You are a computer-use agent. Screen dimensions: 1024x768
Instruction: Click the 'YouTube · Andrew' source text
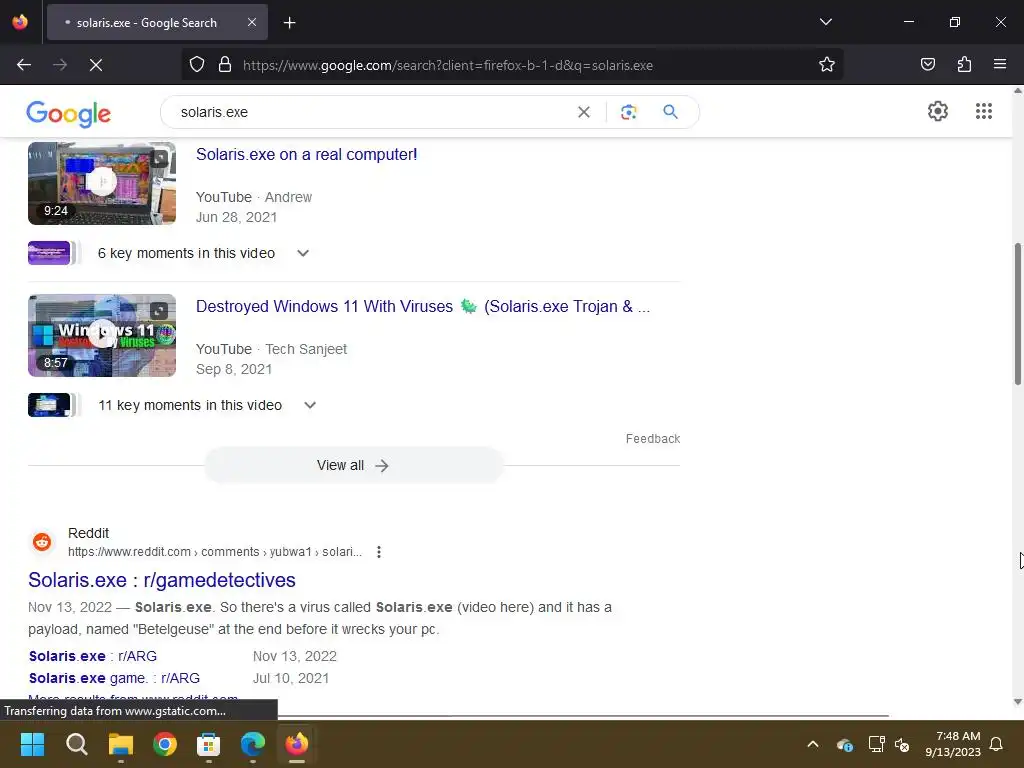(x=254, y=197)
